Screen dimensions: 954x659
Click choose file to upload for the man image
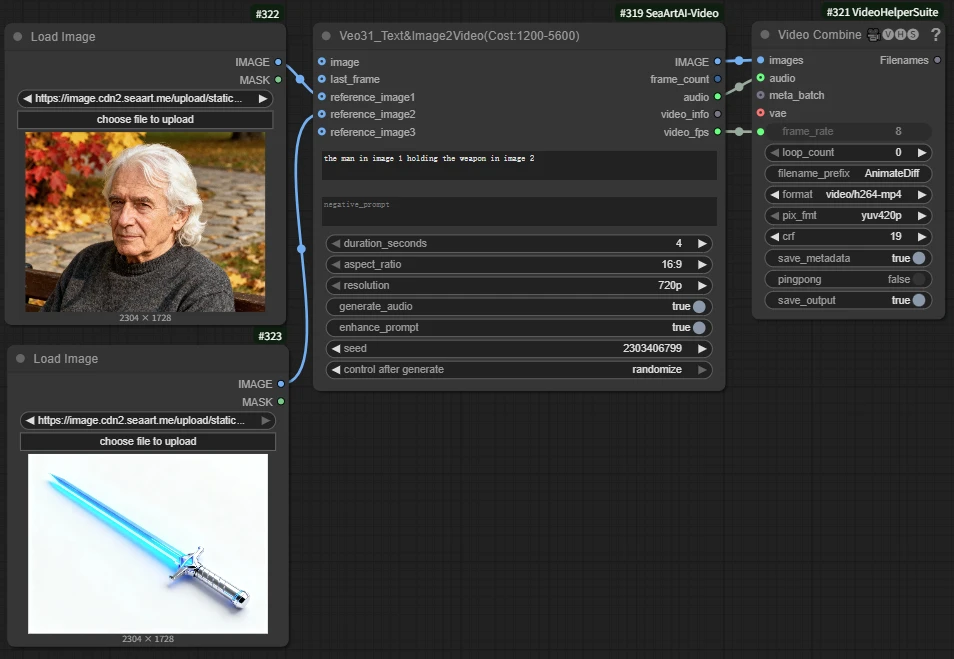(x=145, y=120)
